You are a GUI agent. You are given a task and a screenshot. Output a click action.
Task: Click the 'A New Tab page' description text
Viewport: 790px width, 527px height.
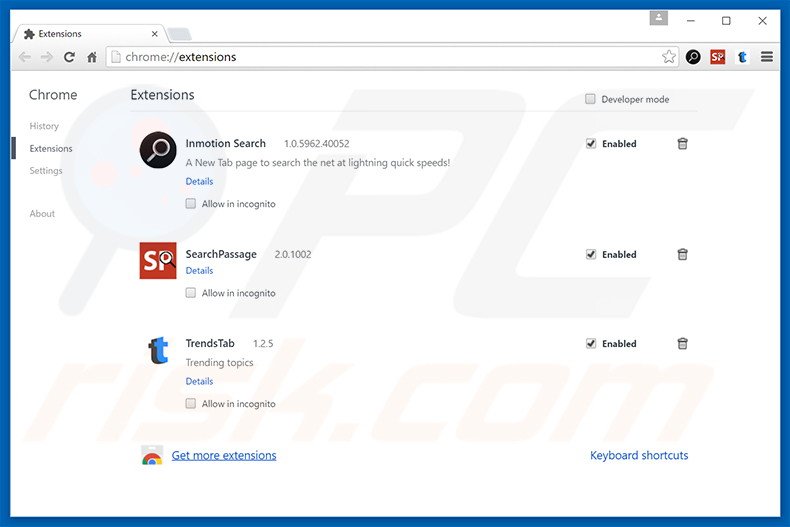pyautogui.click(x=317, y=163)
